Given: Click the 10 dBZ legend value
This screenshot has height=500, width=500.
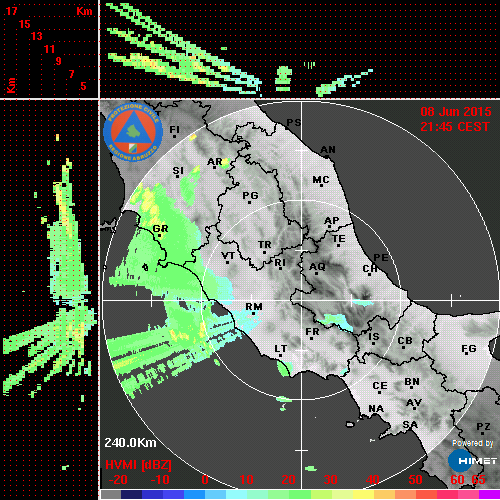Looking at the screenshot, I should point(247,480).
